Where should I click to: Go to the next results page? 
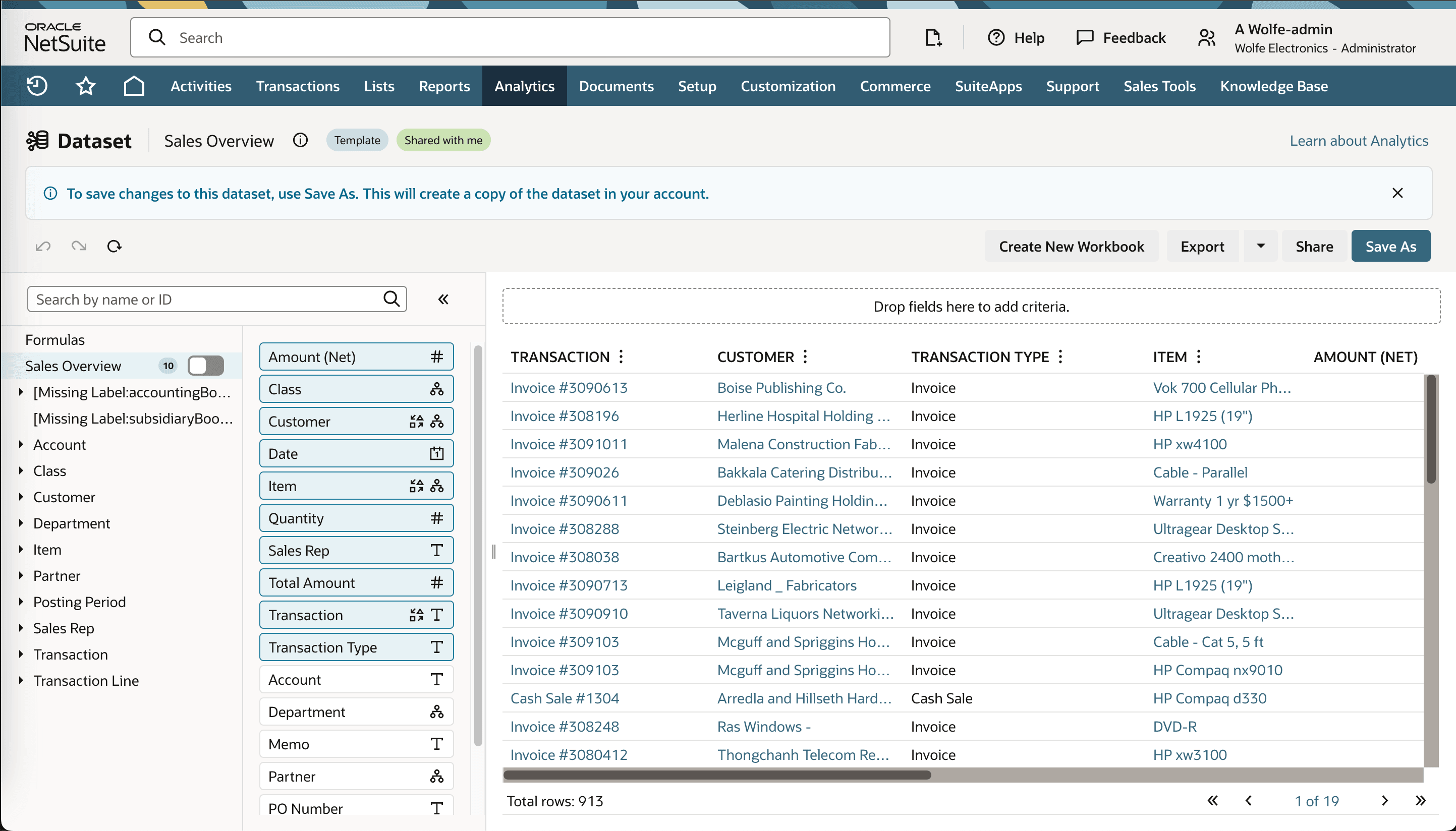coord(1385,801)
